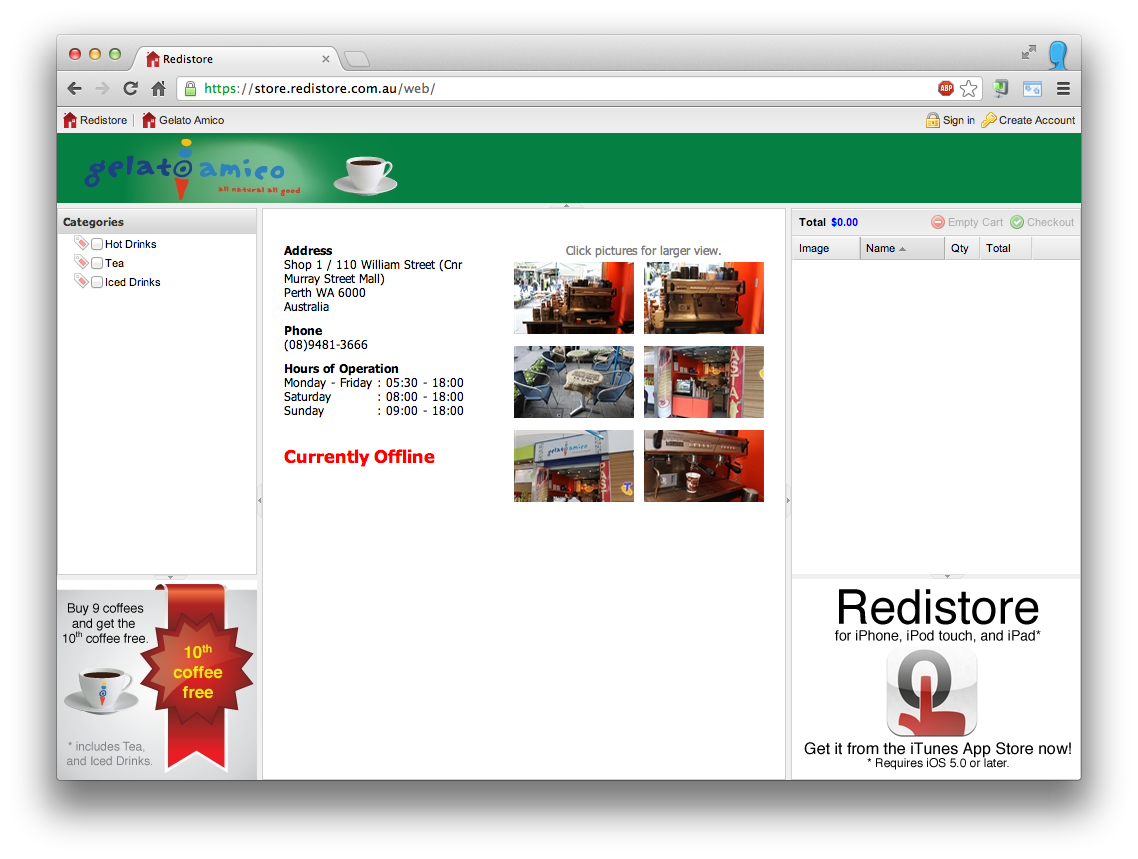
Task: Click the Image column header in cart
Action: tap(826, 248)
